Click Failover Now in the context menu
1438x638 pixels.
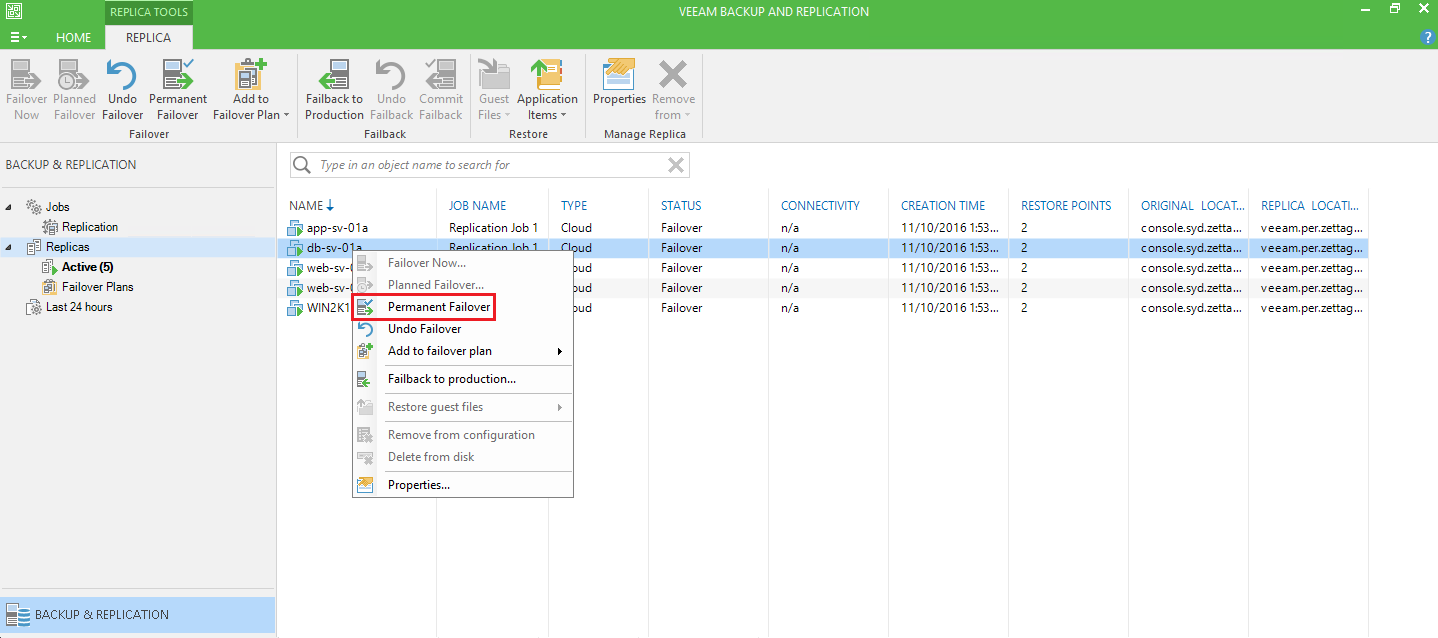click(463, 263)
